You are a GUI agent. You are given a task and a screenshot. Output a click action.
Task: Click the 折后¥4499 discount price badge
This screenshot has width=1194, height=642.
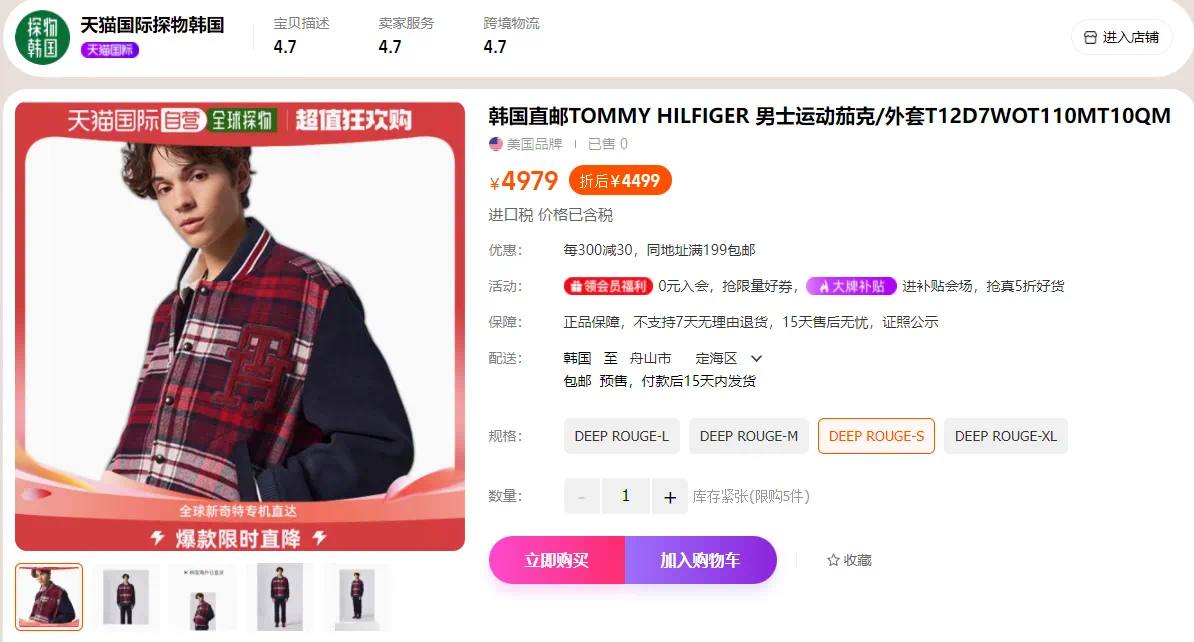click(620, 180)
